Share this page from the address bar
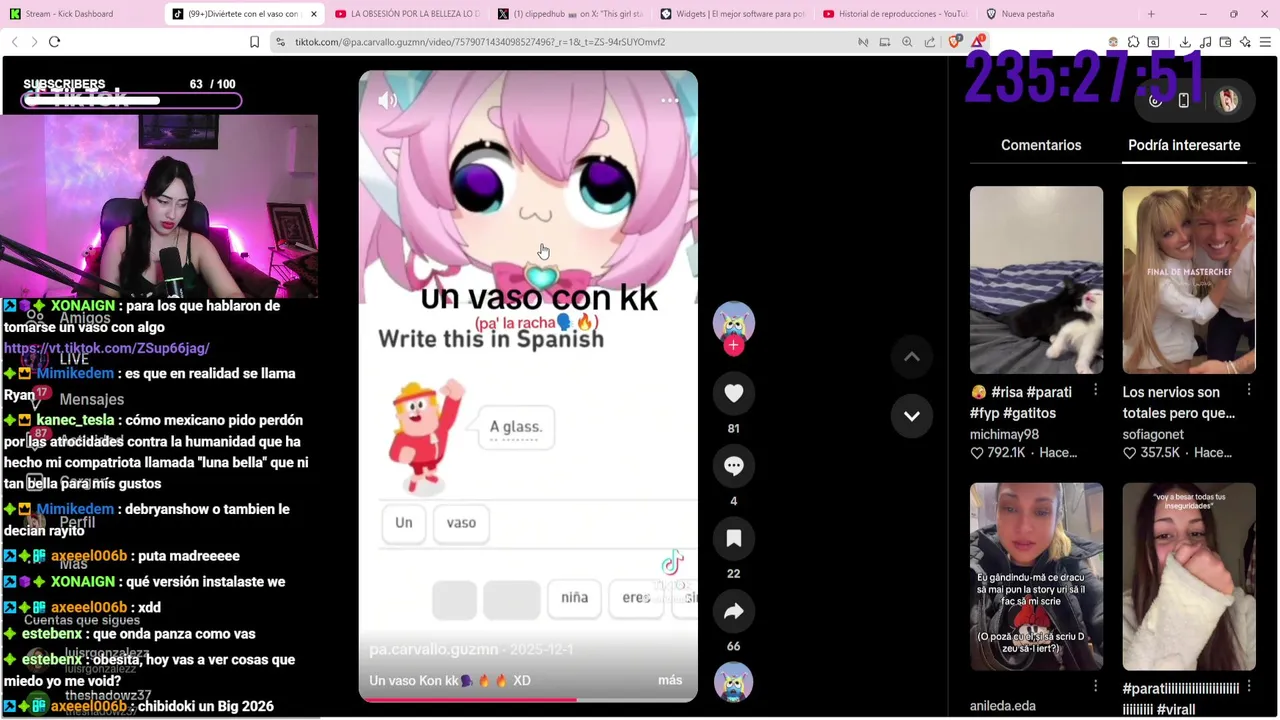Viewport: 1280px width, 720px height. [x=930, y=42]
